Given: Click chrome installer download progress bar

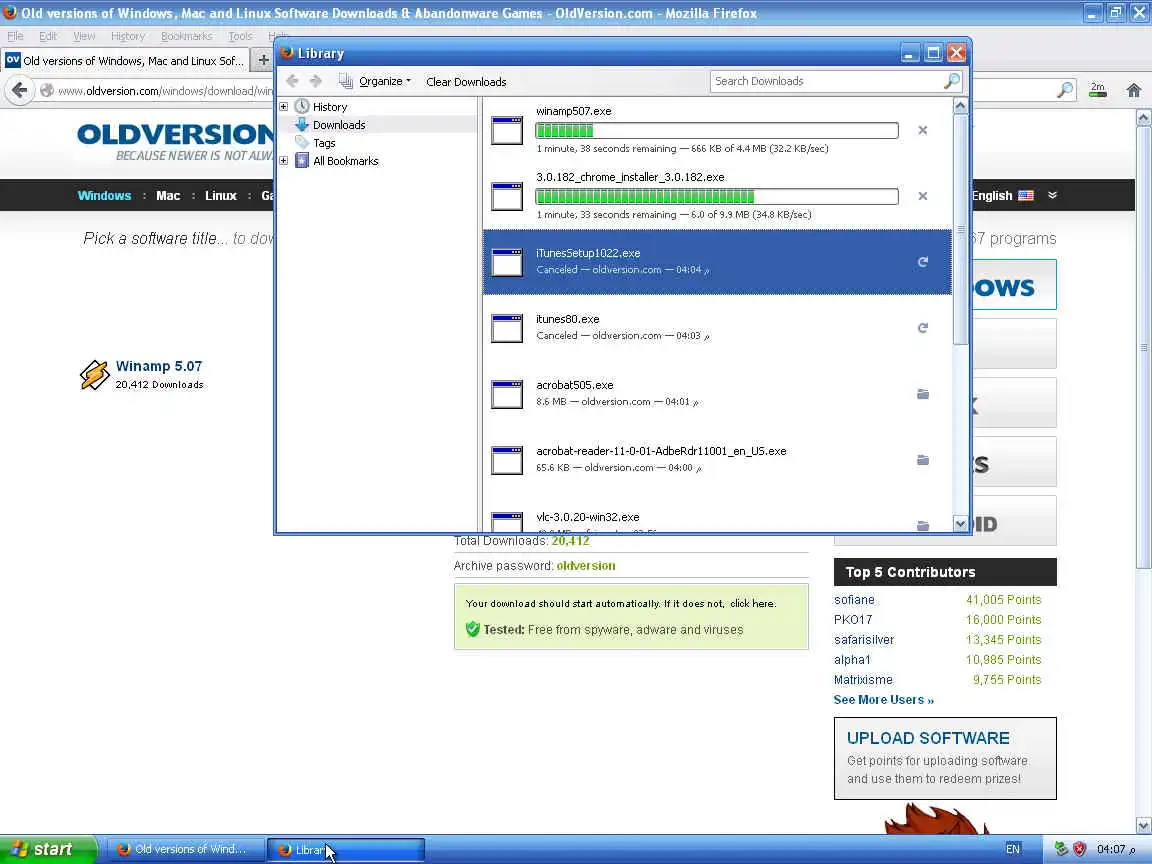Looking at the screenshot, I should click(716, 196).
